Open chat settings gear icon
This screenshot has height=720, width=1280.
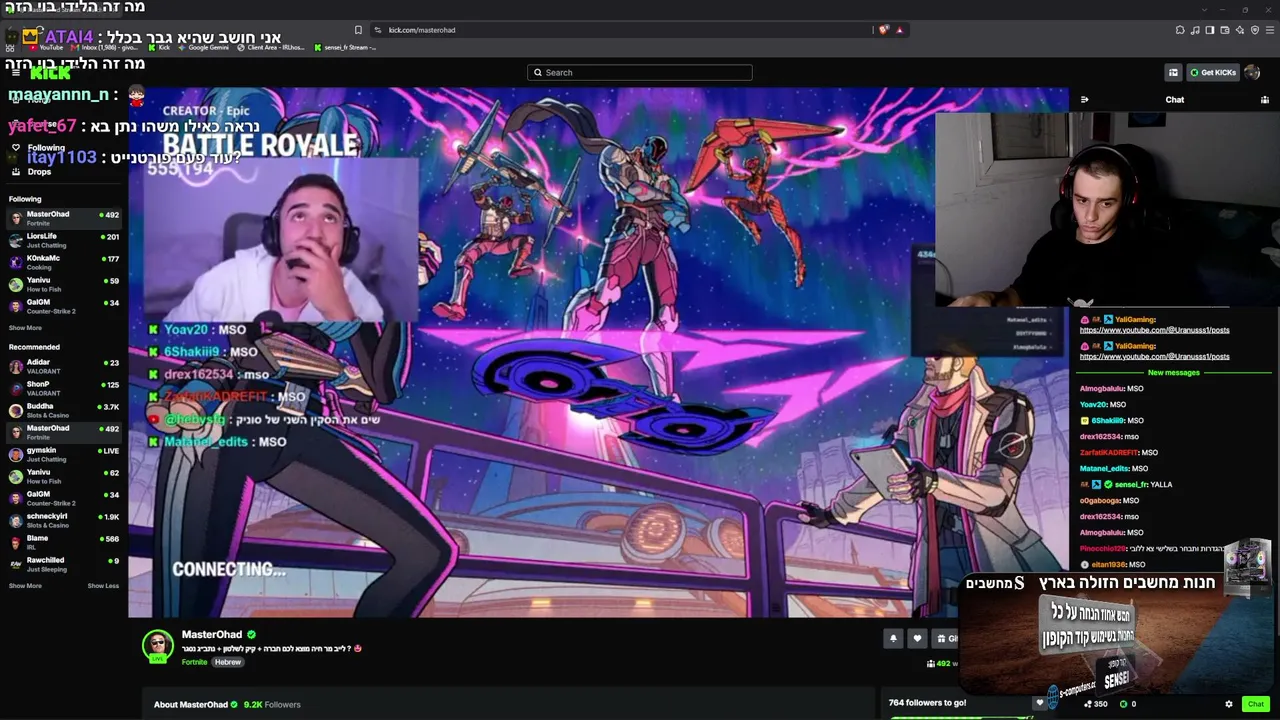(1229, 704)
